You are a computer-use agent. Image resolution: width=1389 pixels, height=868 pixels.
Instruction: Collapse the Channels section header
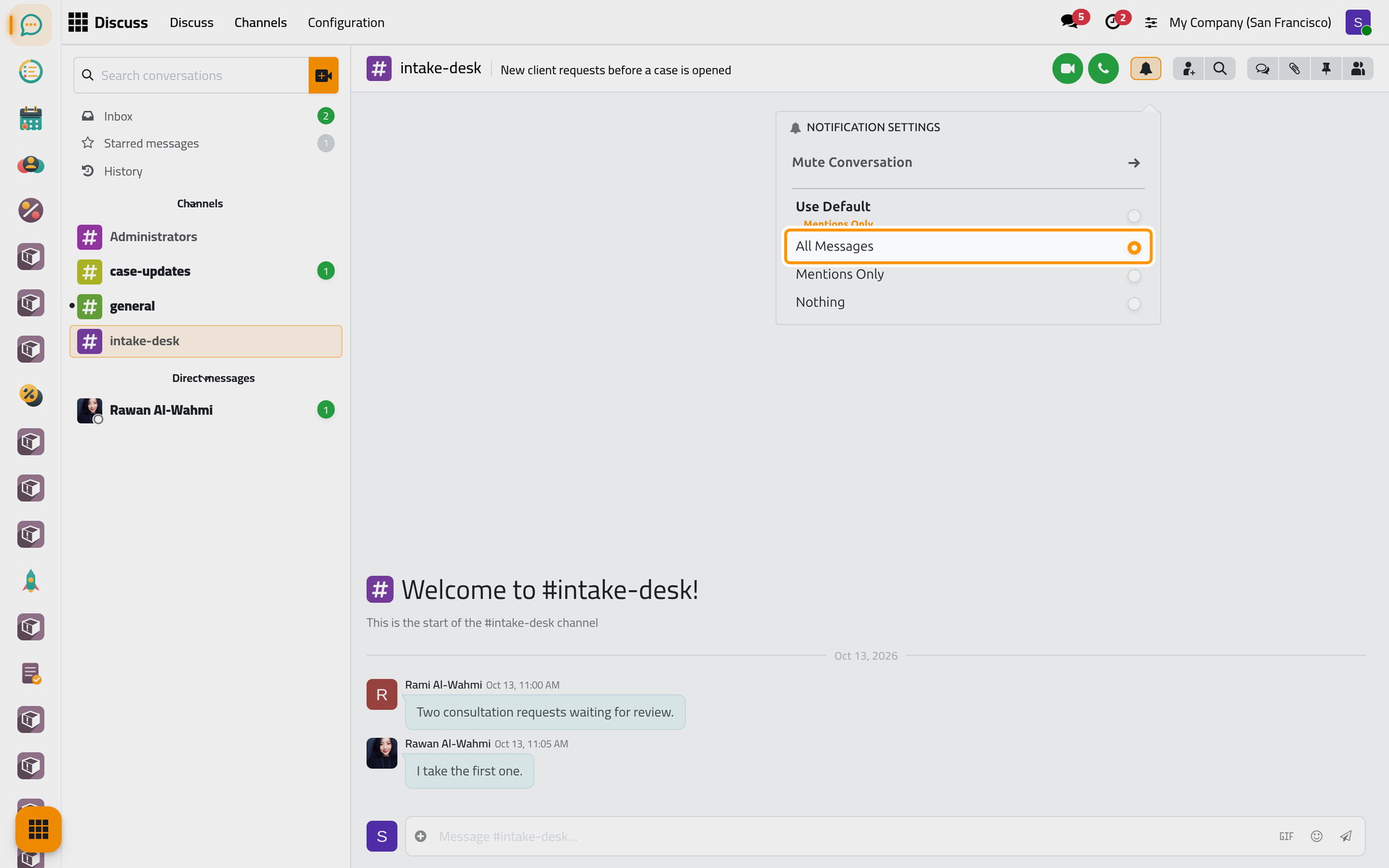click(200, 204)
